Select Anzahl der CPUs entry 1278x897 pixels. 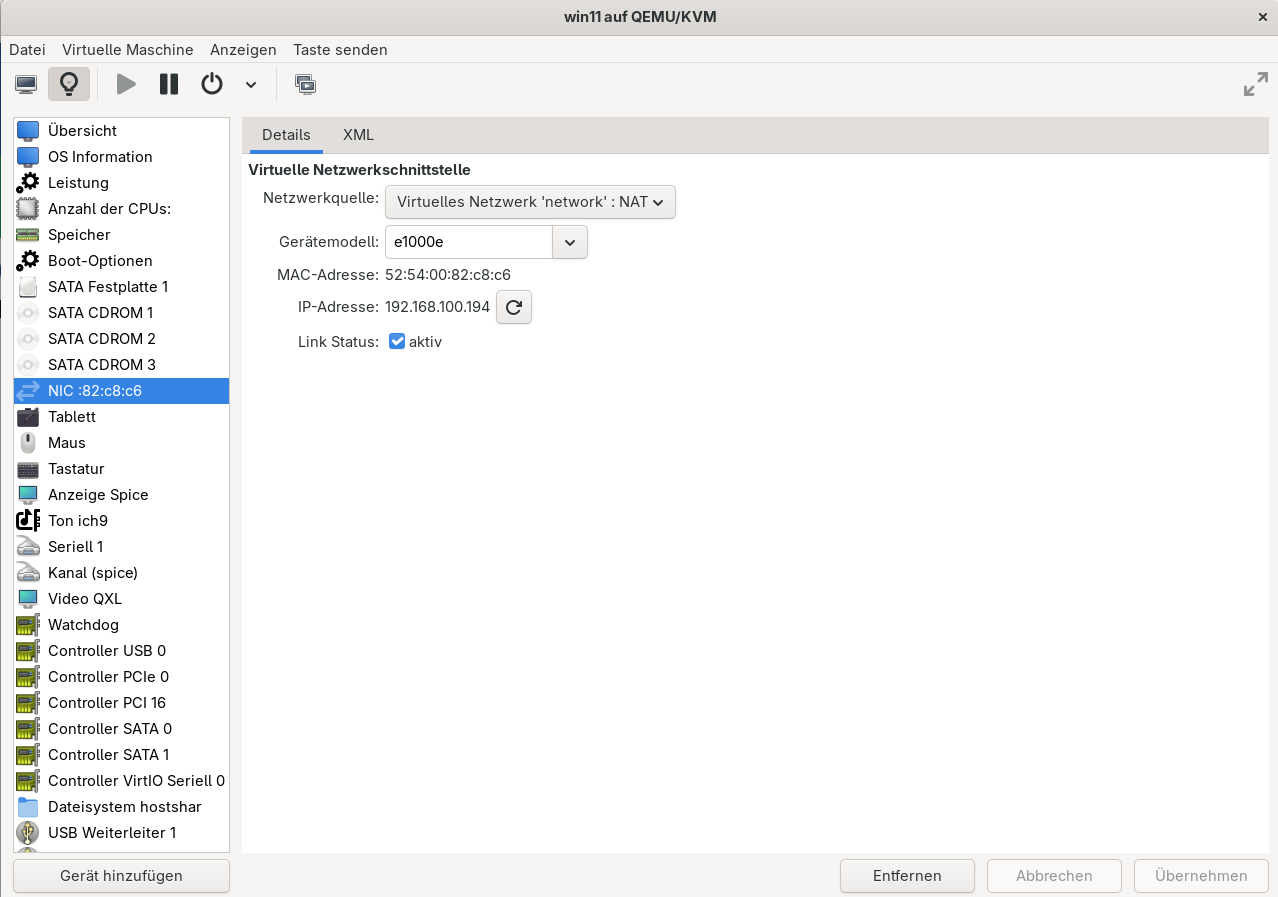(121, 209)
